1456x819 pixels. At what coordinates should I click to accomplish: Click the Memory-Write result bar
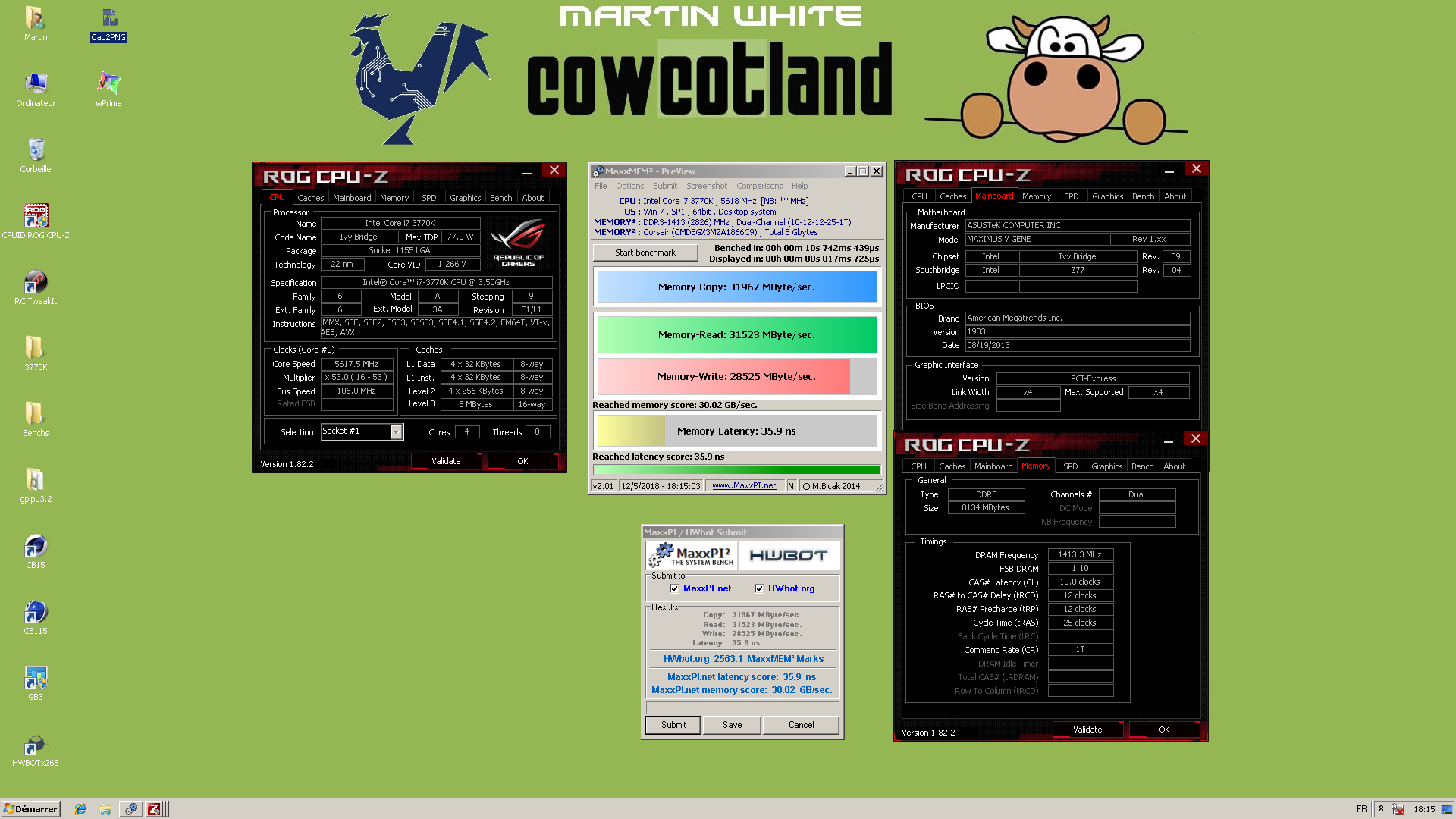point(737,377)
